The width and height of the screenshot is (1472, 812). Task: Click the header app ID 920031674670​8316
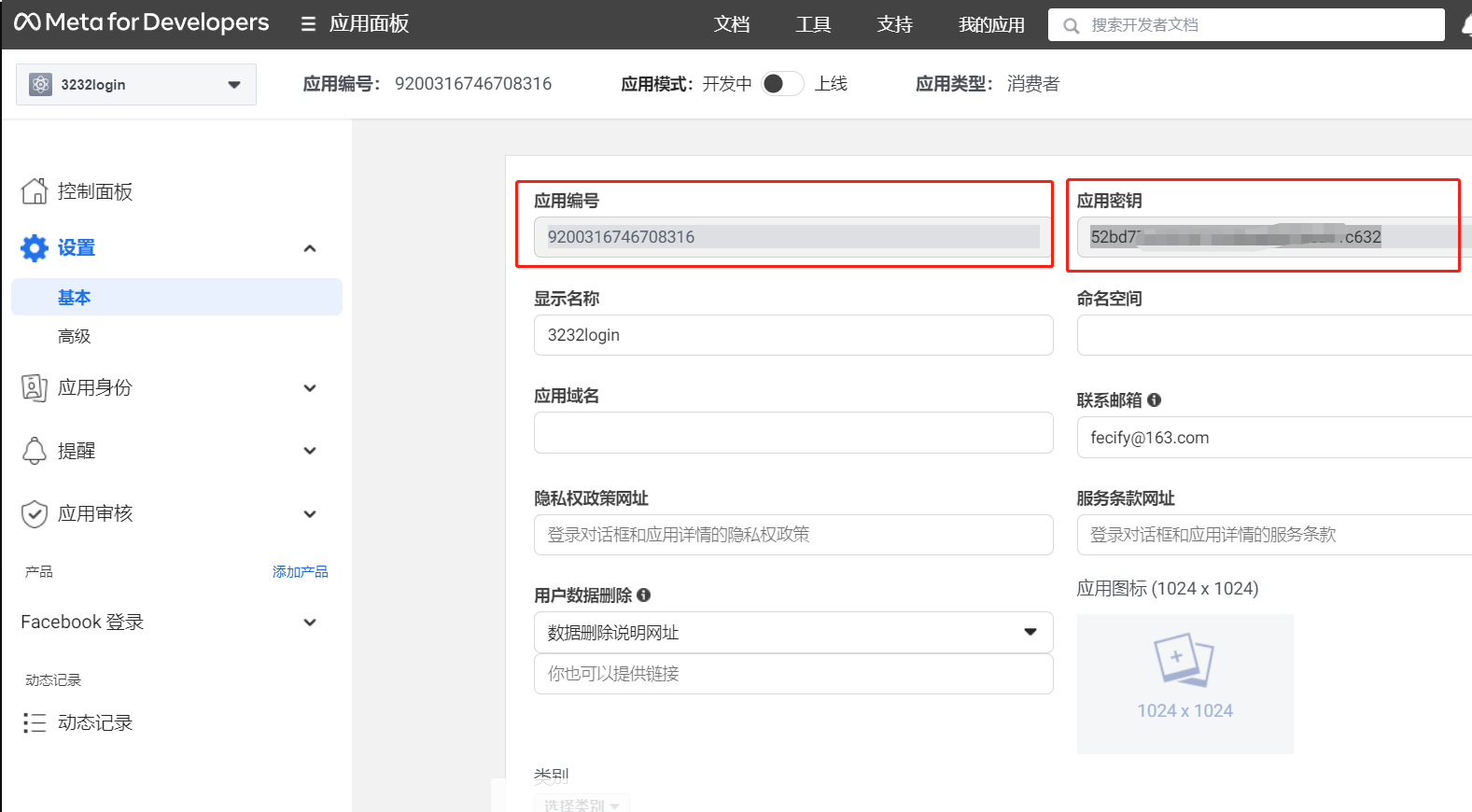473,84
